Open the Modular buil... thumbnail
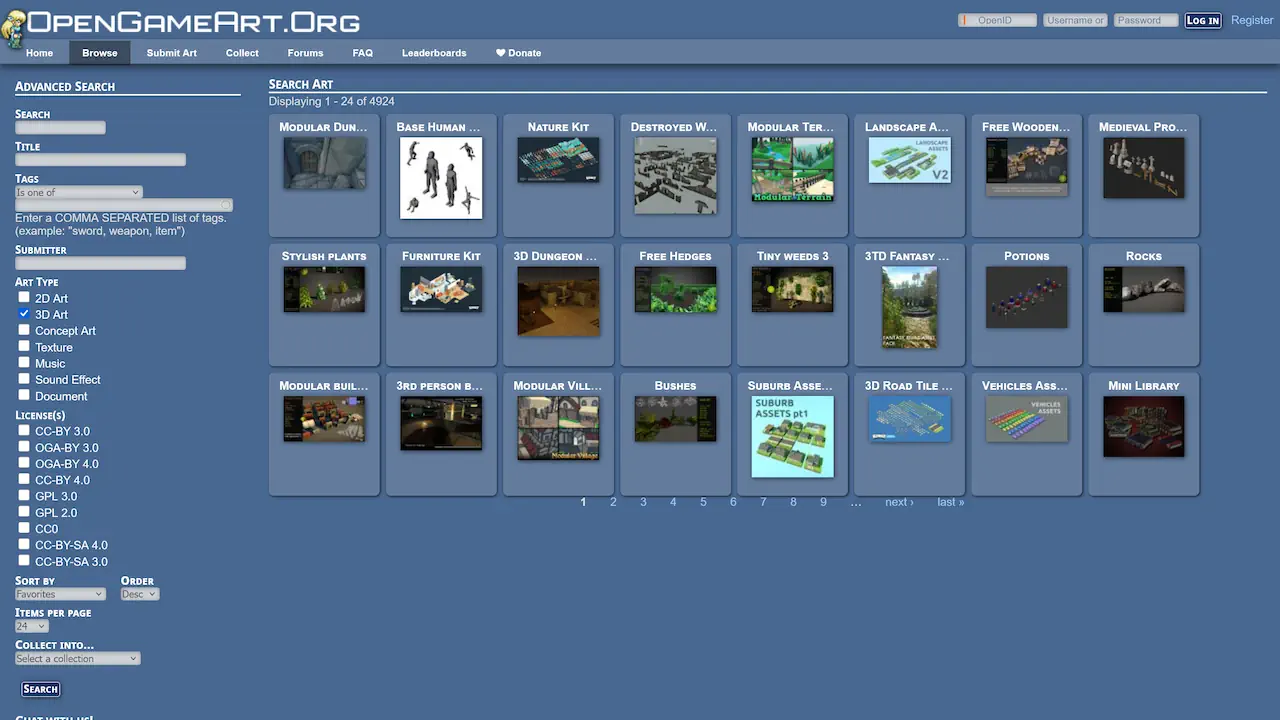This screenshot has width=1280, height=720. 324,419
